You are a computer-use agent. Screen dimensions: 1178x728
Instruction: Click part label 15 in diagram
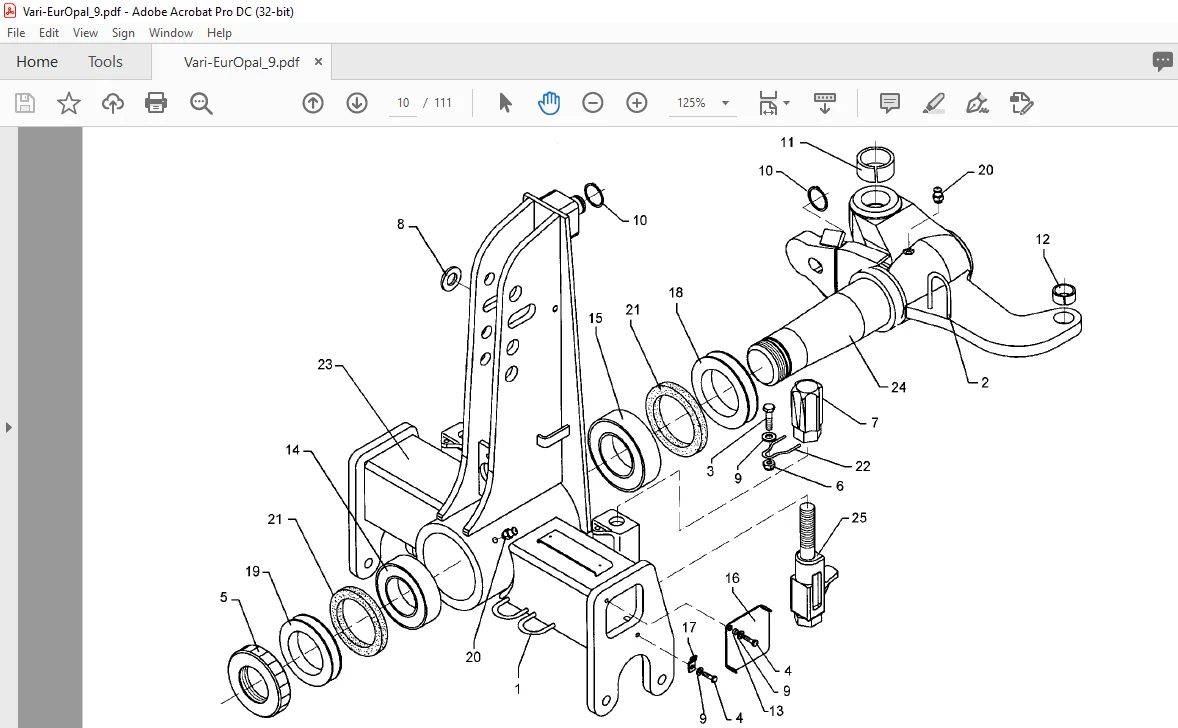(x=596, y=319)
